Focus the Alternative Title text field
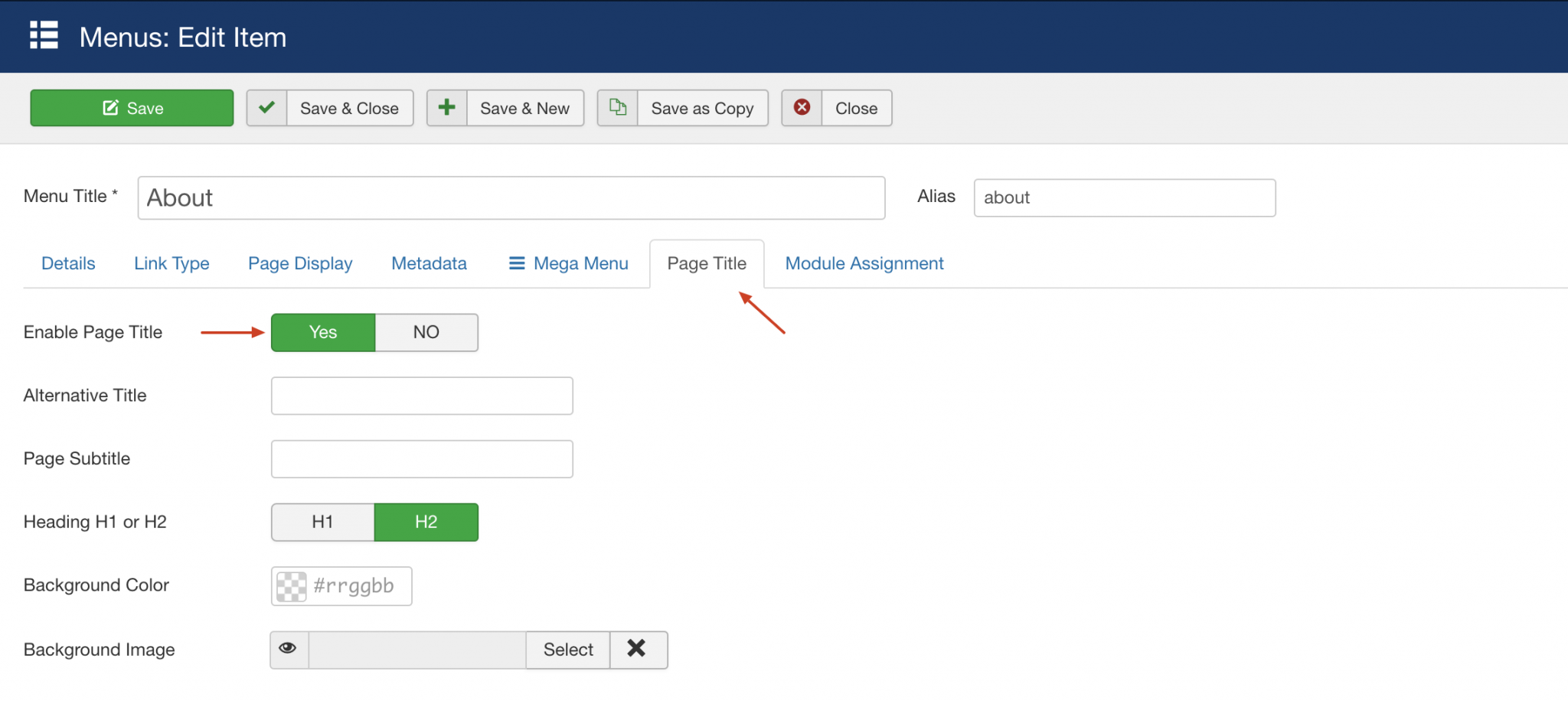The image size is (1568, 701). (422, 396)
